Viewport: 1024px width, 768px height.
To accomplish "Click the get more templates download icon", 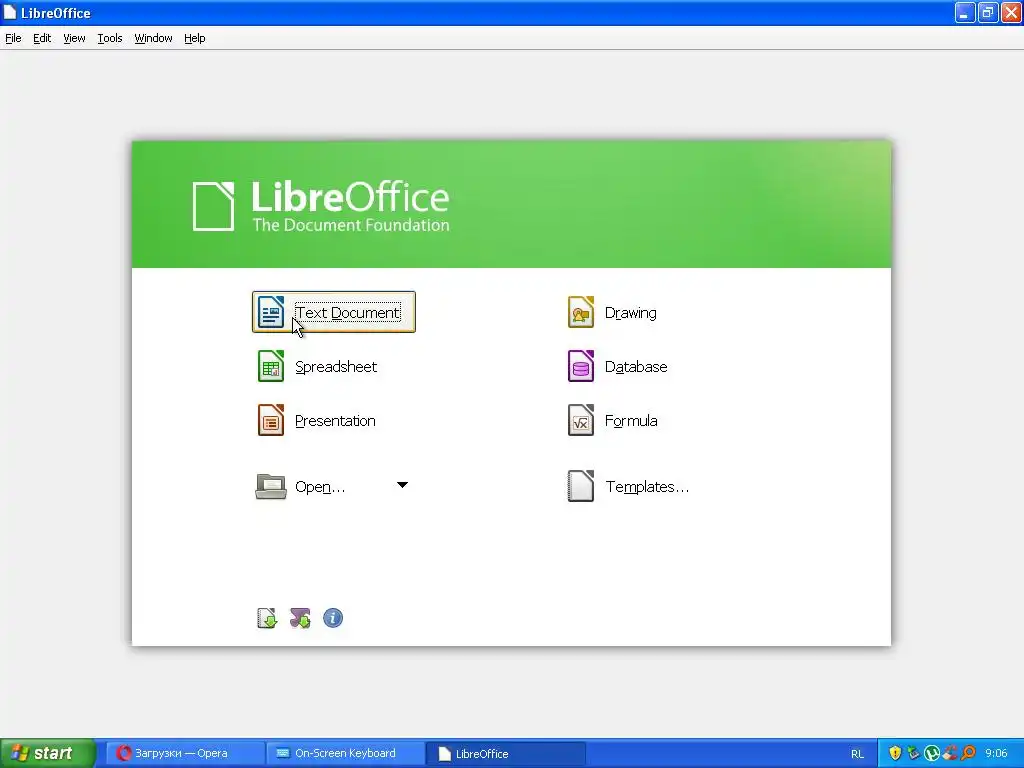I will [267, 618].
